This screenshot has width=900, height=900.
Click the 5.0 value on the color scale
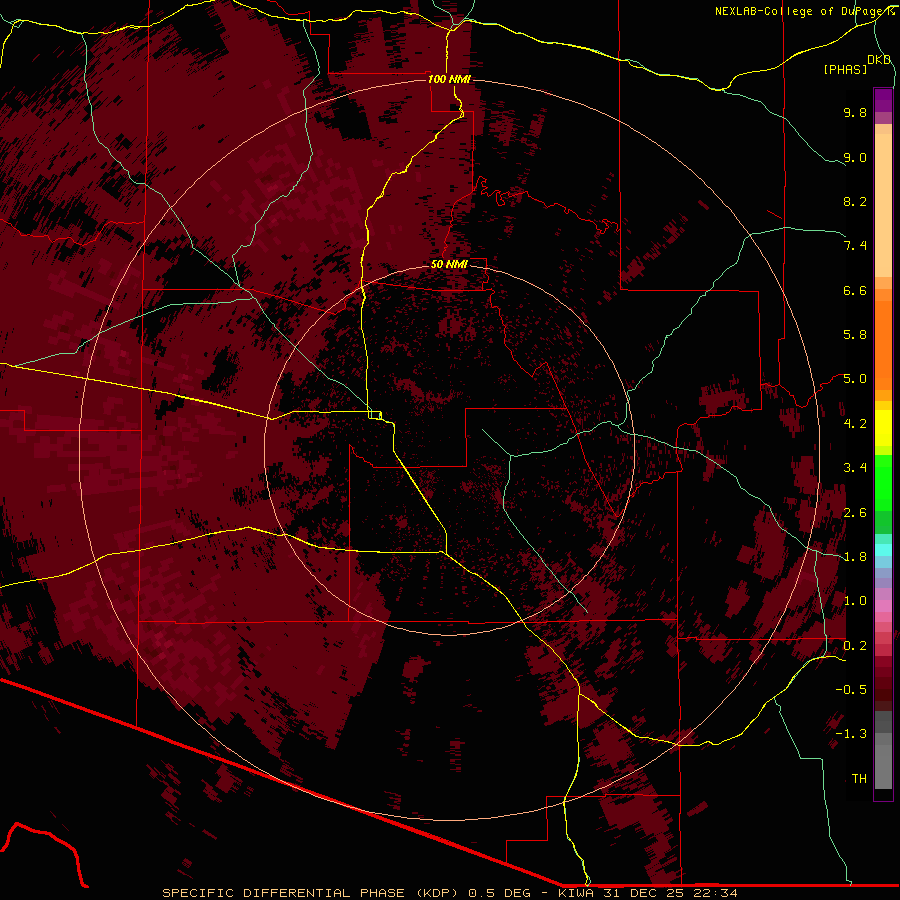click(855, 379)
